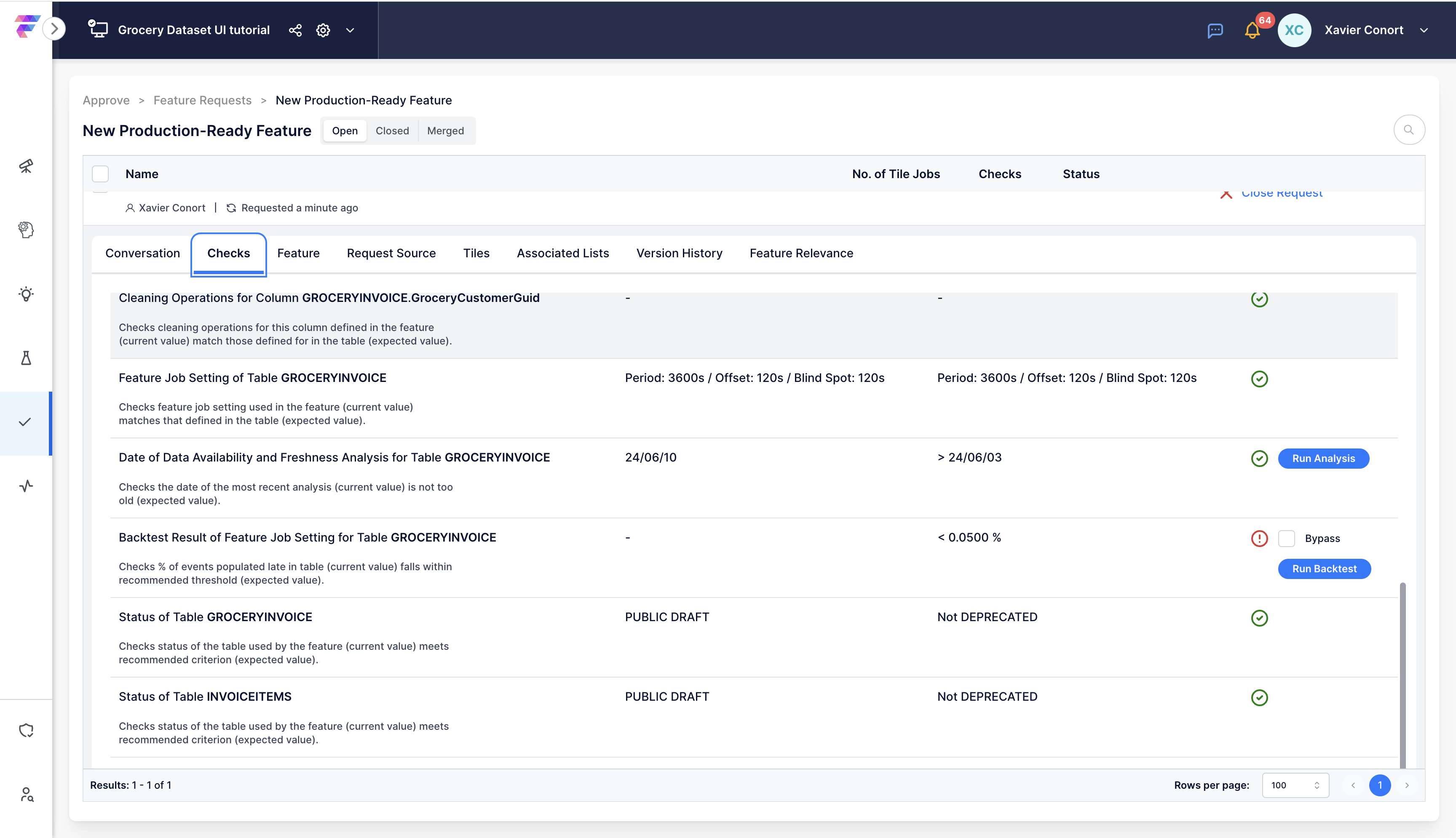Viewport: 1456px width, 838px height.
Task: Click the No. of Tile Jobs column header
Action: 896,174
